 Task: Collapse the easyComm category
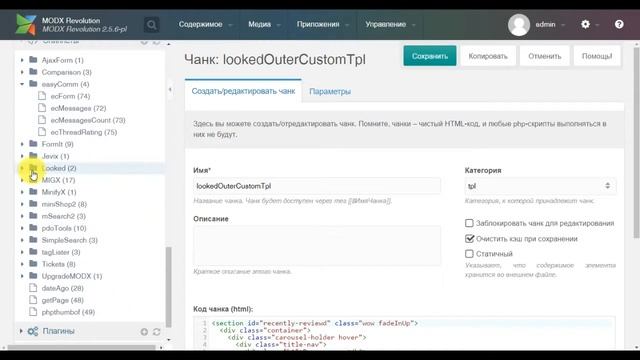pos(22,84)
